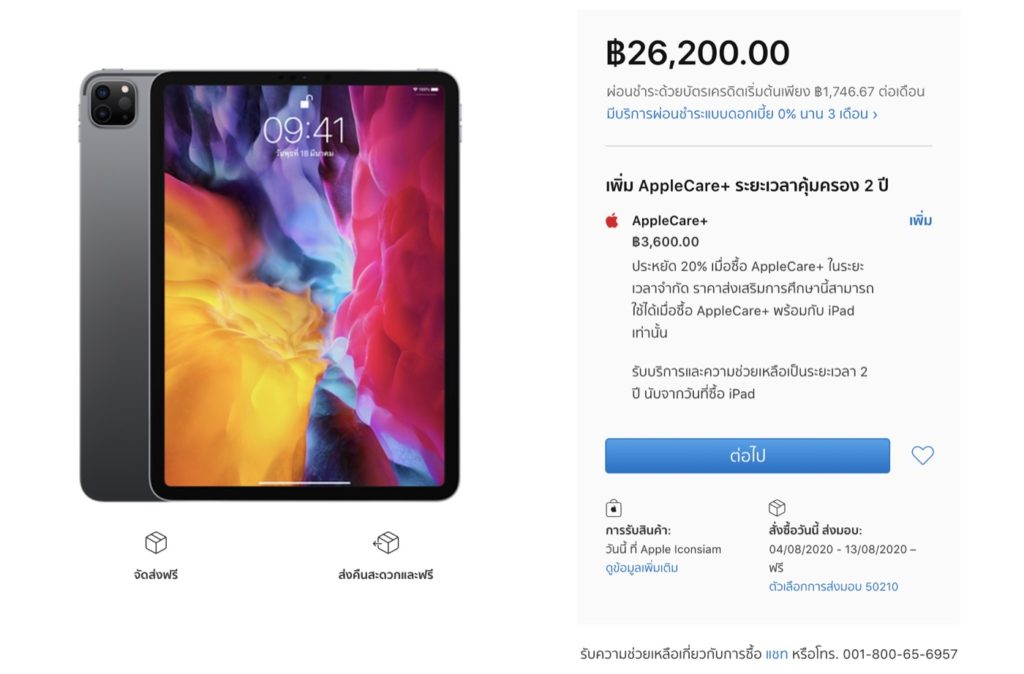
Task: Click the iPad Pro product image
Action: [270, 285]
